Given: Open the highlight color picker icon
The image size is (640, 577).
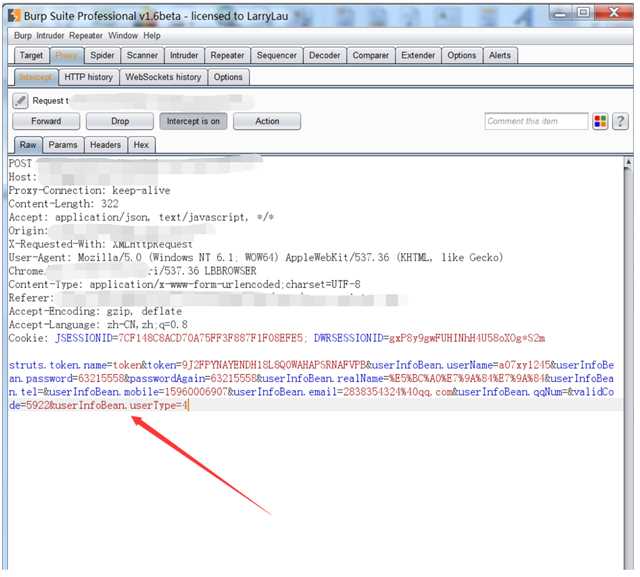Looking at the screenshot, I should (x=600, y=121).
